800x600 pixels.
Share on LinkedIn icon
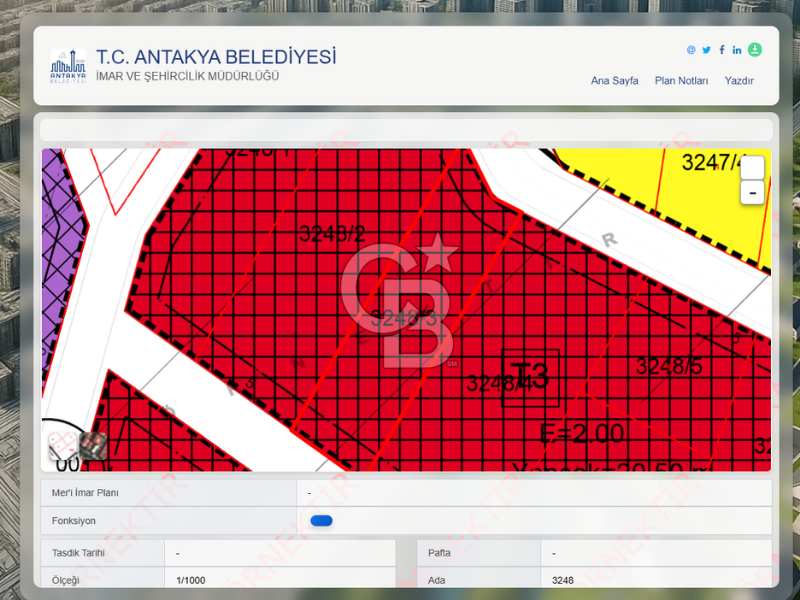point(737,50)
